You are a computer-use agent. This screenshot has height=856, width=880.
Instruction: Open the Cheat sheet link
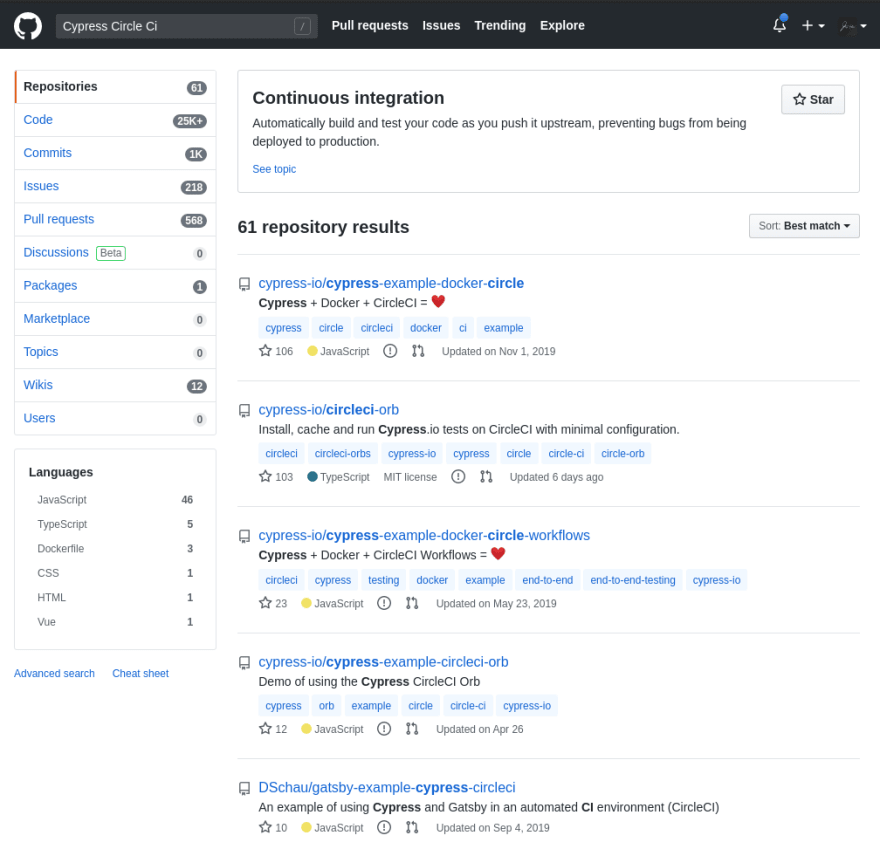pyautogui.click(x=140, y=673)
